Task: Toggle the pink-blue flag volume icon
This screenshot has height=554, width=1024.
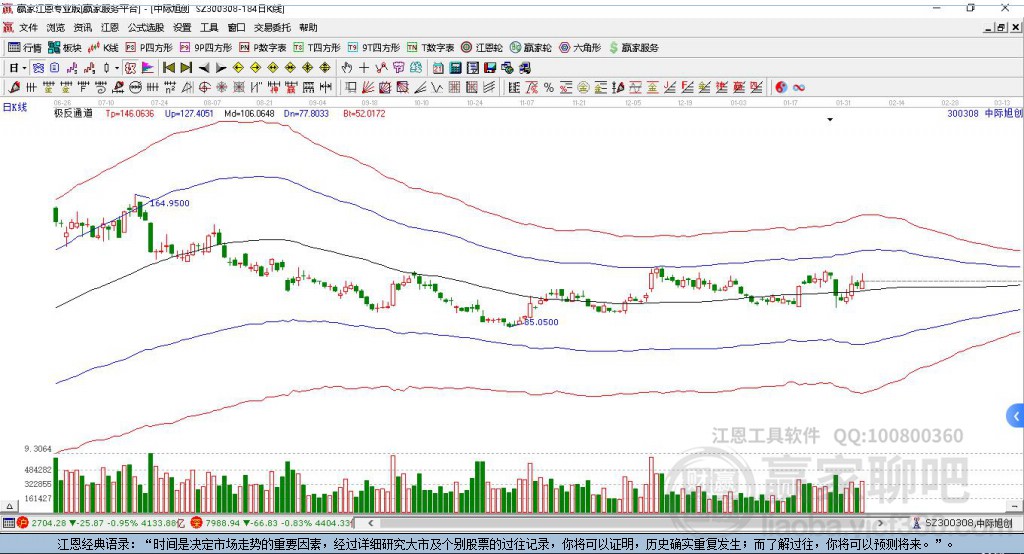Action: (x=148, y=68)
